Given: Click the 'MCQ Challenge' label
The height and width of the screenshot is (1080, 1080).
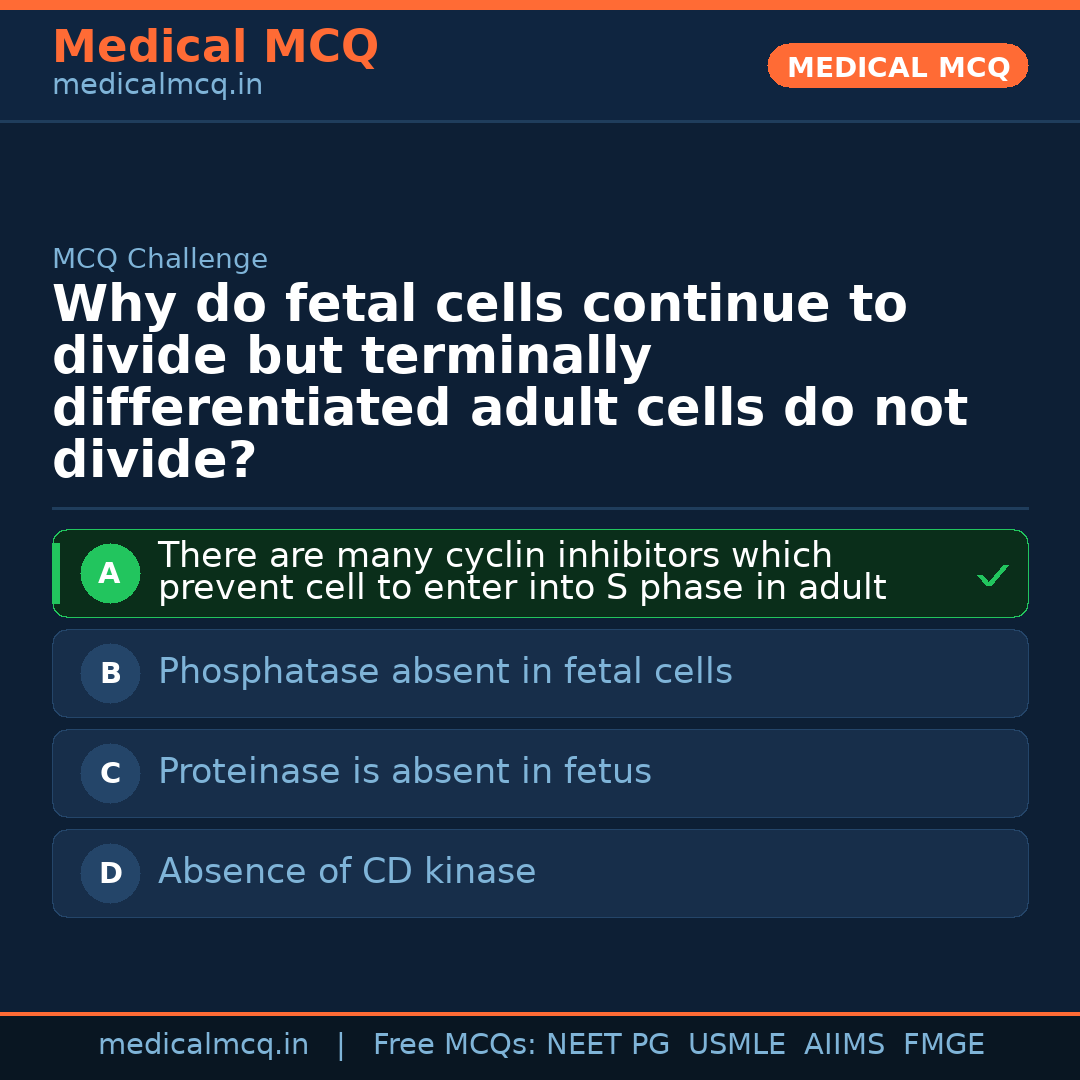Looking at the screenshot, I should (x=160, y=260).
